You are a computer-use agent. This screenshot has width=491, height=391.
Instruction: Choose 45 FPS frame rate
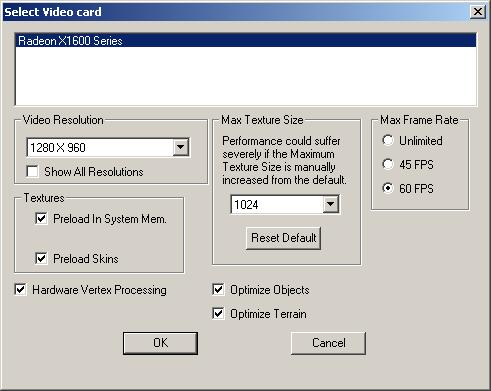tap(388, 164)
